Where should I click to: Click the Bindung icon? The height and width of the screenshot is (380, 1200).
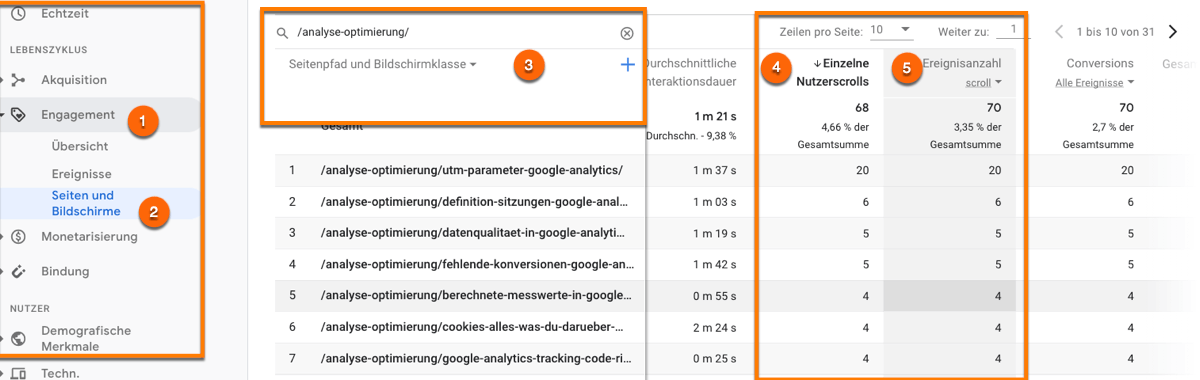click(18, 271)
